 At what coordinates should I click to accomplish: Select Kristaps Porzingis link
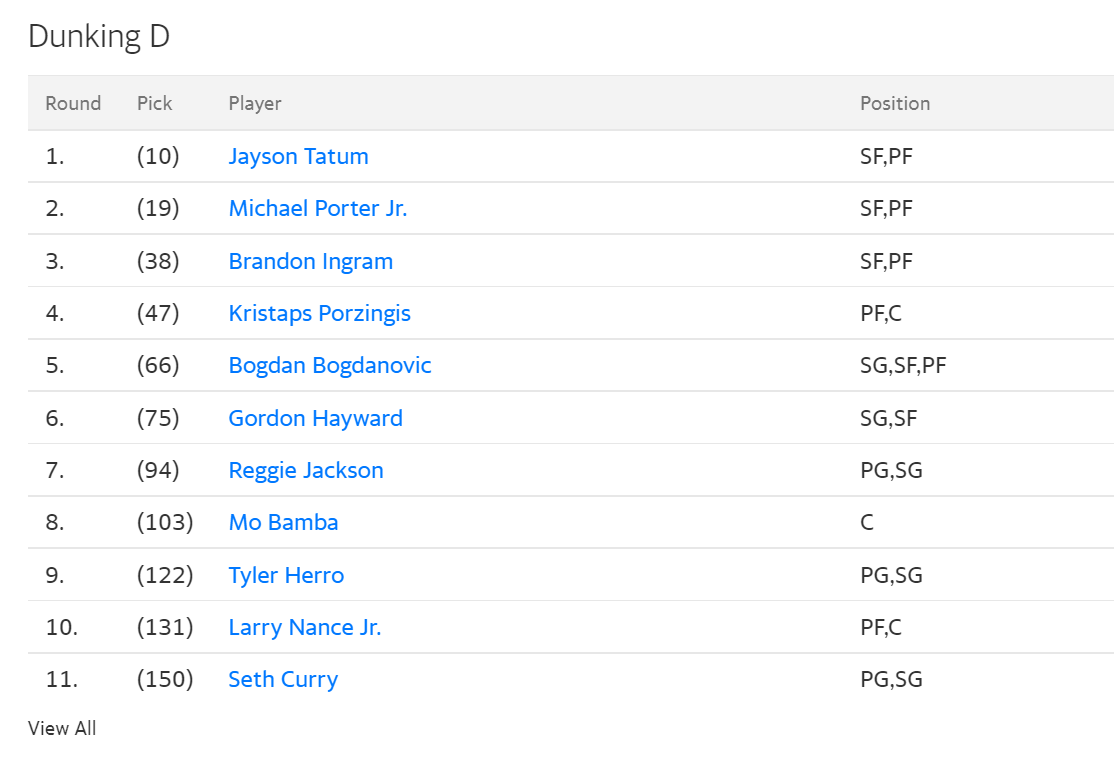pyautogui.click(x=319, y=313)
